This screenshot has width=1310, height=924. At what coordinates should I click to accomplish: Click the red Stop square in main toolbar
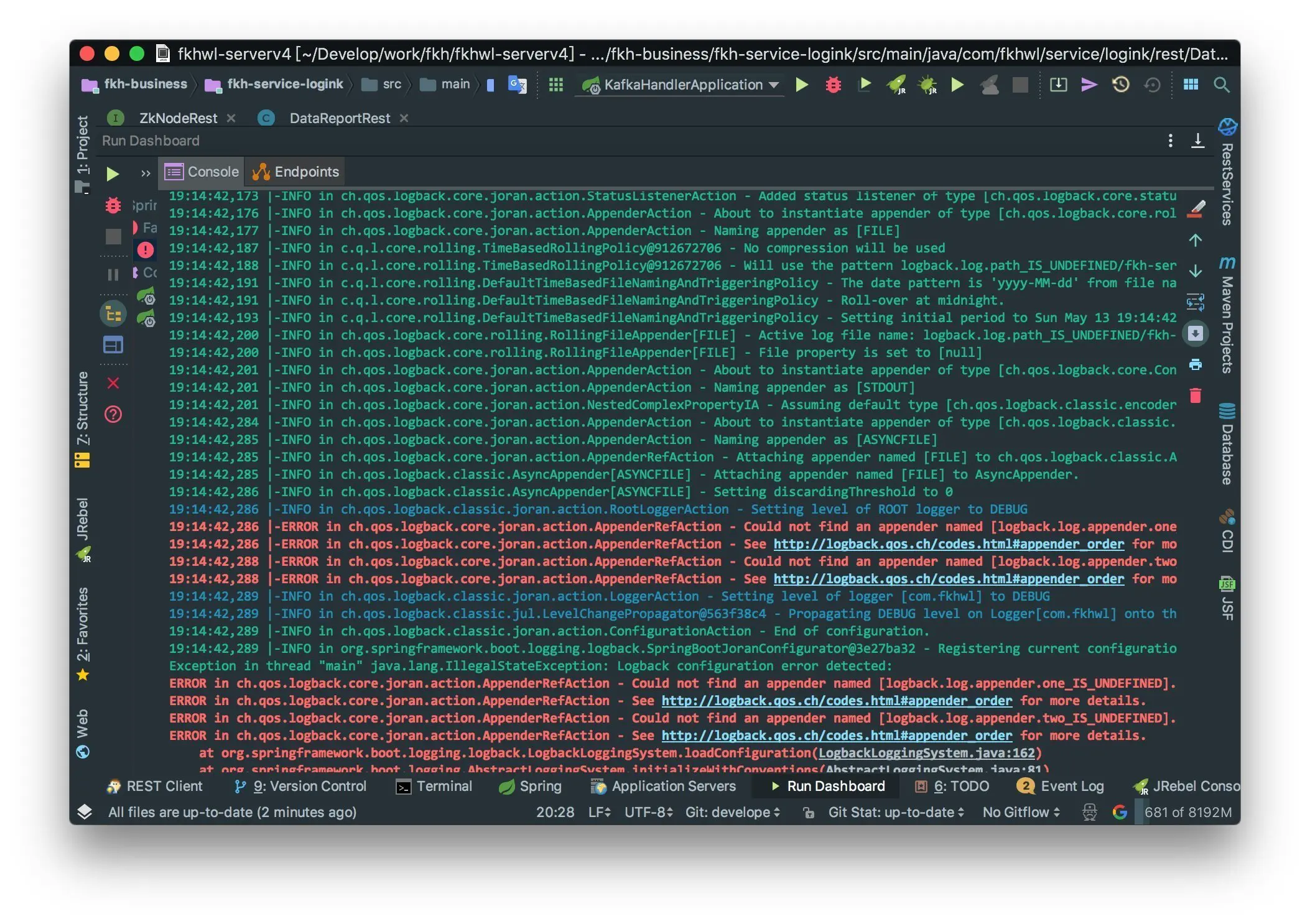coord(1020,85)
